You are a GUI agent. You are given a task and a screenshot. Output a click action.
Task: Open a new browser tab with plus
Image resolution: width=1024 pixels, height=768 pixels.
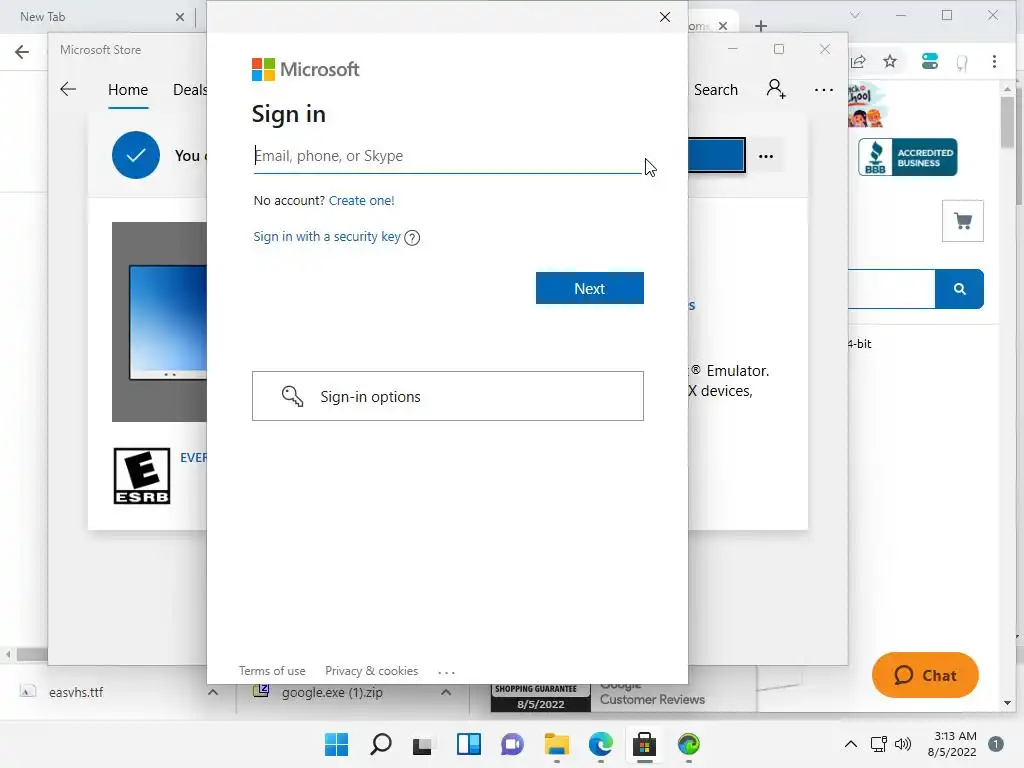click(761, 26)
